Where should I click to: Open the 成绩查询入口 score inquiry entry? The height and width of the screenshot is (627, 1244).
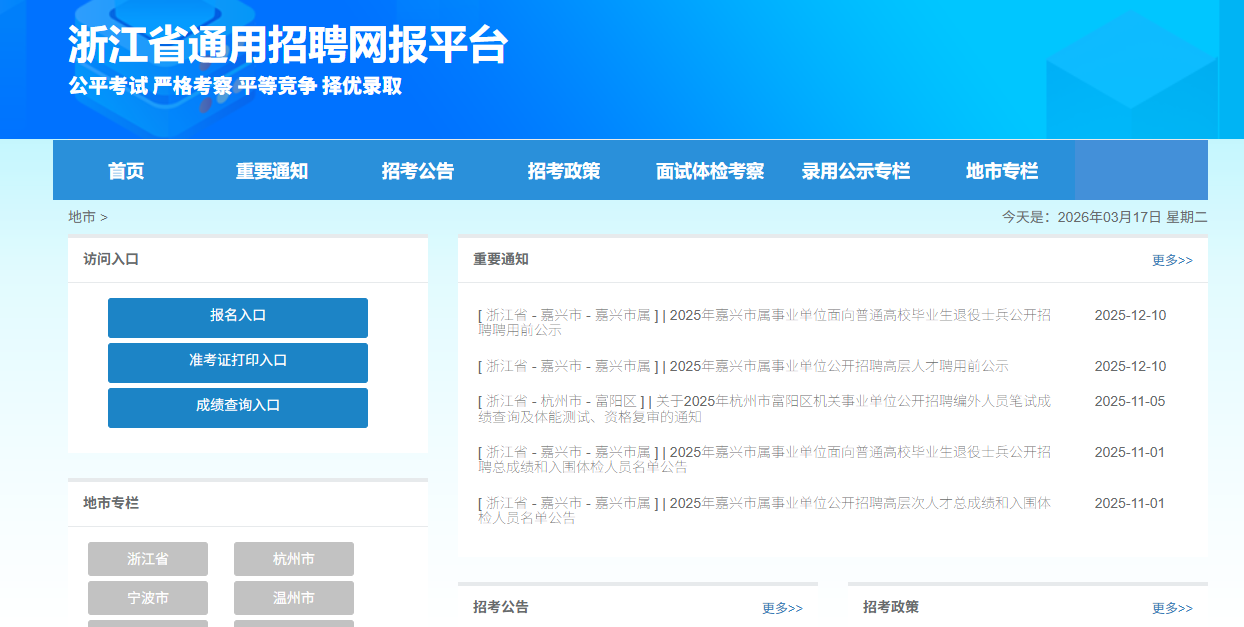[237, 407]
